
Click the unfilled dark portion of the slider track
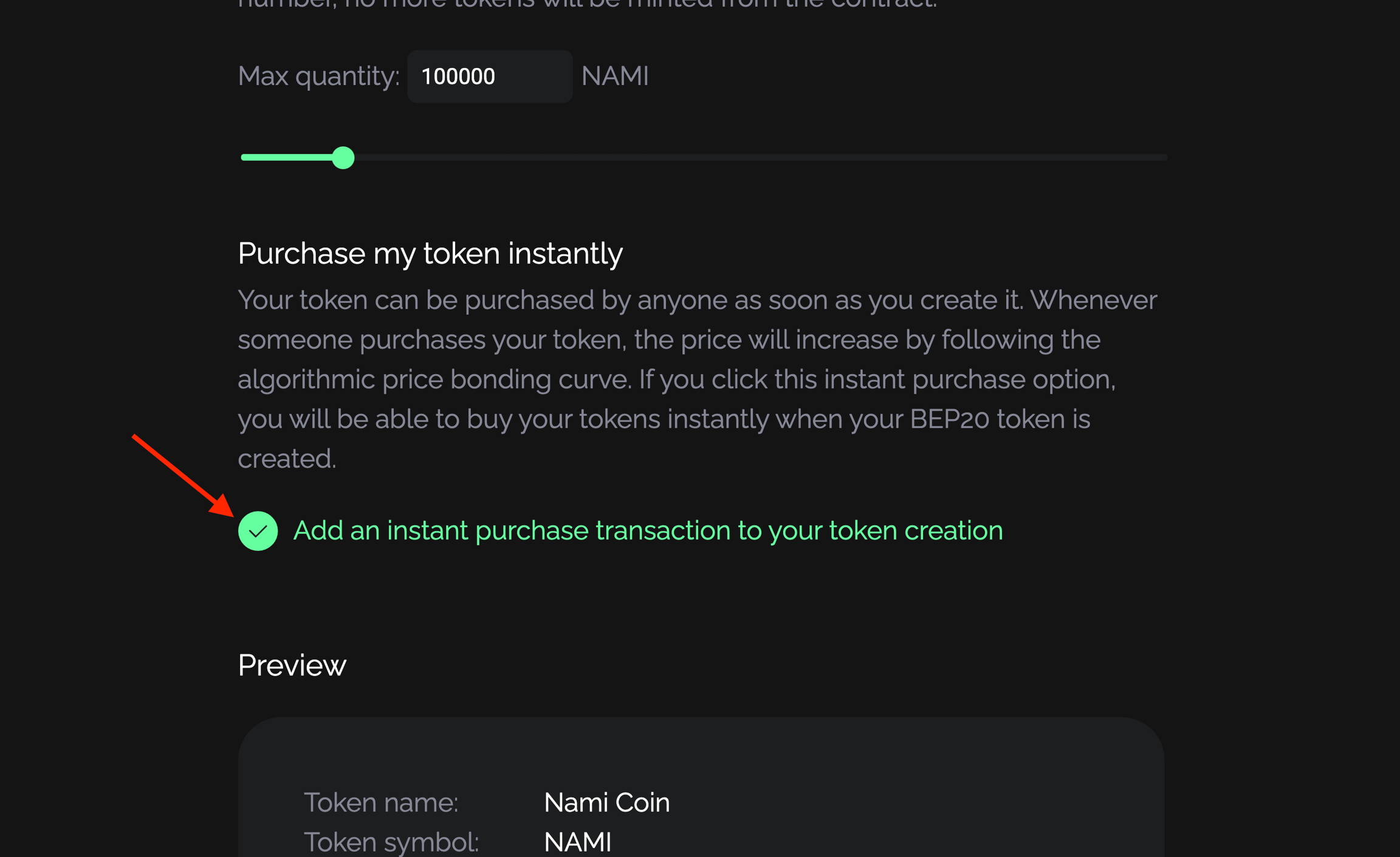pyautogui.click(x=760, y=158)
